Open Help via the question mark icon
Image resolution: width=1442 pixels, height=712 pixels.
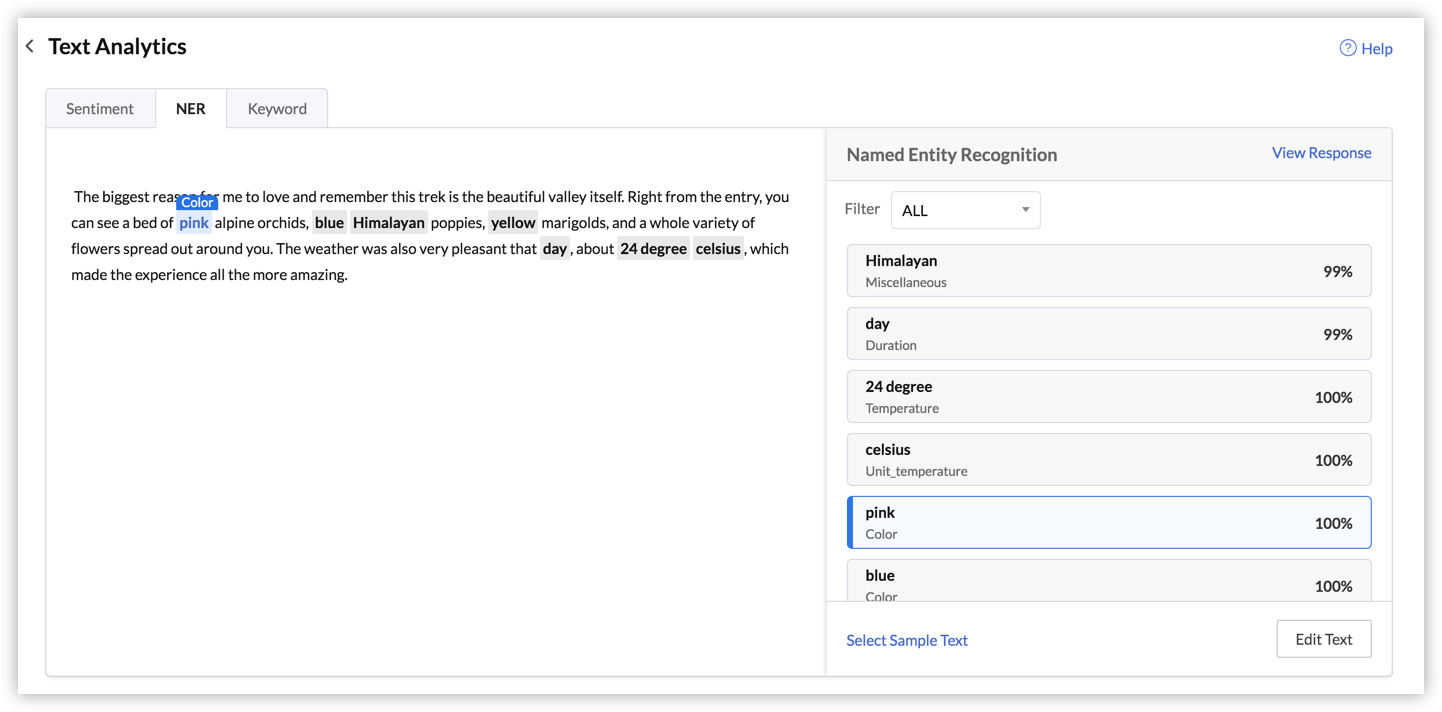1348,48
